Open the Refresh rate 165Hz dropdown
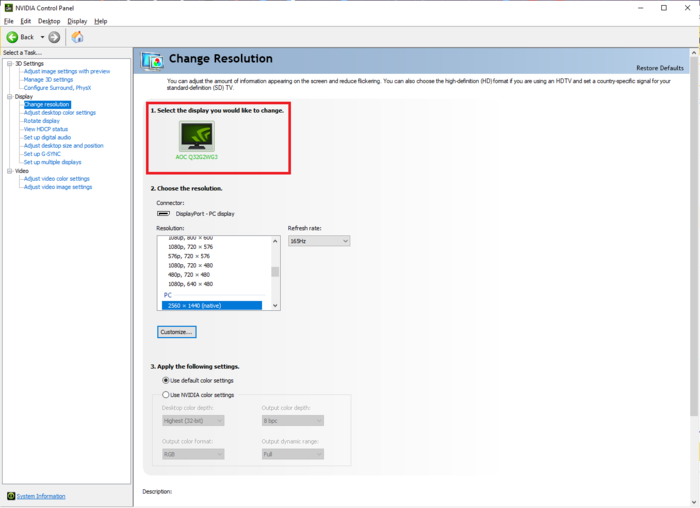Screen dimensions: 700x508 pyautogui.click(x=319, y=241)
